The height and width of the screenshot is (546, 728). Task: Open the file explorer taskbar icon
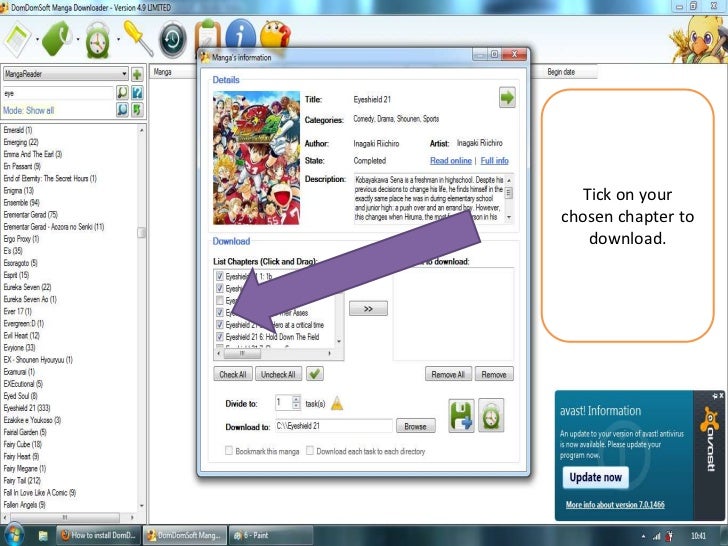click(x=43, y=536)
